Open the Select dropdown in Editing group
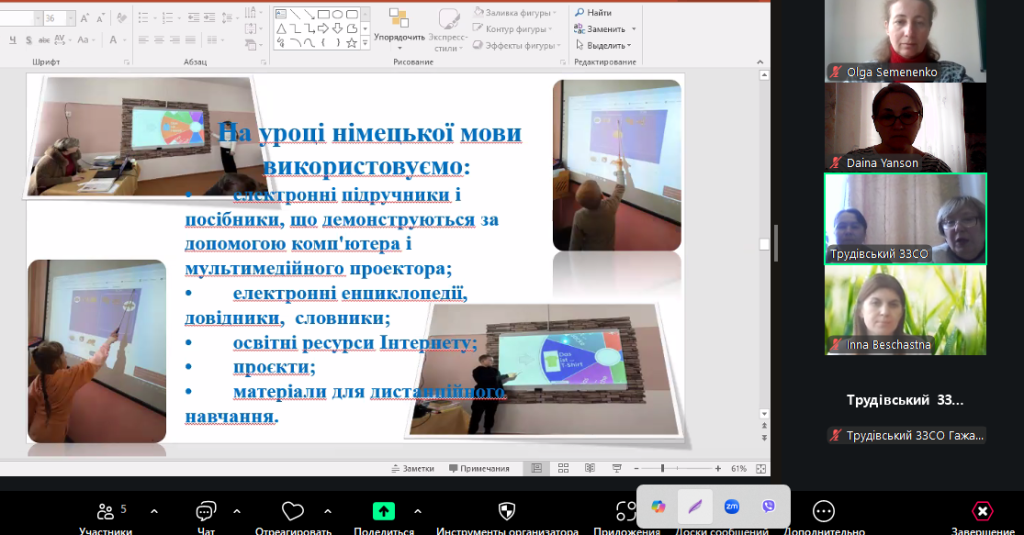The image size is (1024, 535). point(607,45)
